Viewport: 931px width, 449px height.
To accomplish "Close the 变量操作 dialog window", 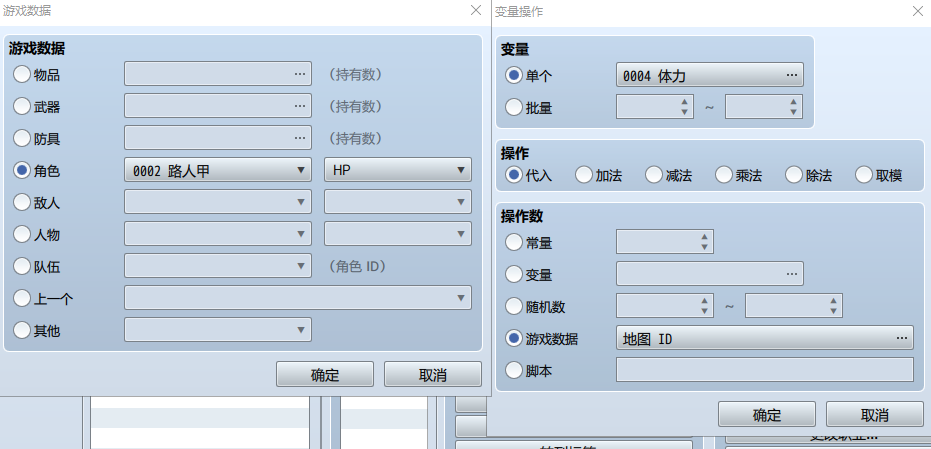I will pos(917,11).
